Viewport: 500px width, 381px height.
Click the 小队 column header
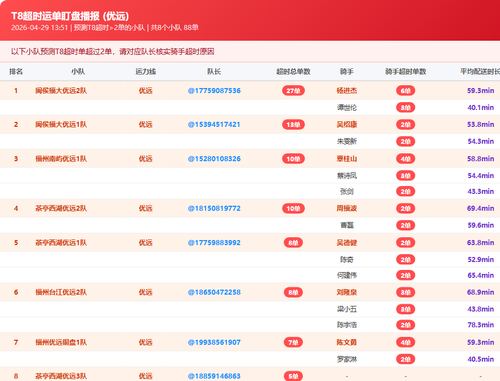point(78,71)
